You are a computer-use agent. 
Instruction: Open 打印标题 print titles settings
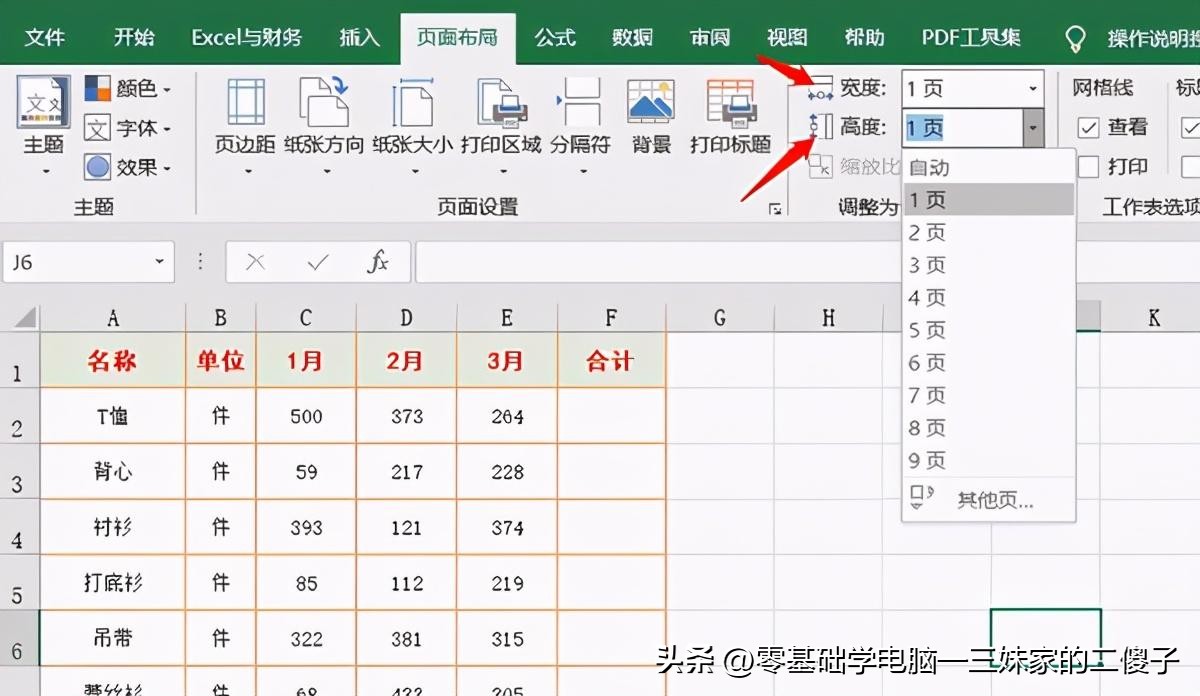point(730,105)
